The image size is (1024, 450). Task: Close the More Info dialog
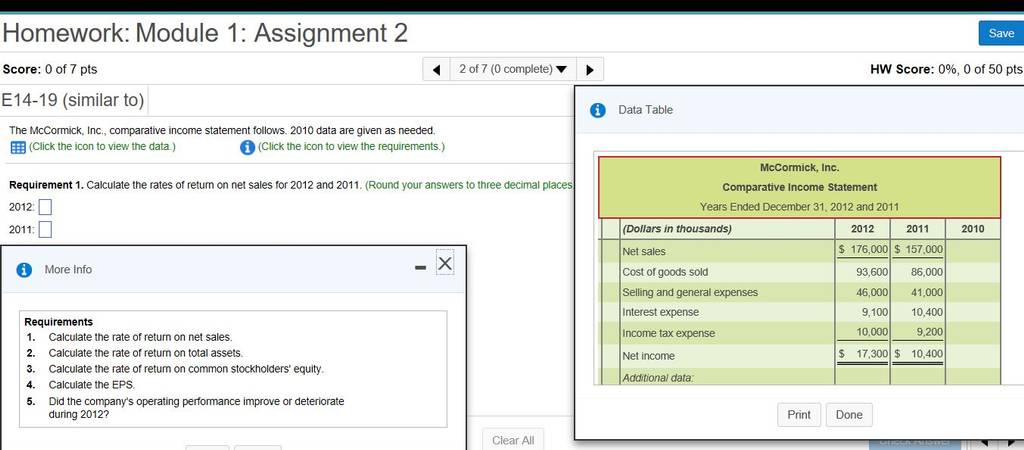(x=445, y=263)
